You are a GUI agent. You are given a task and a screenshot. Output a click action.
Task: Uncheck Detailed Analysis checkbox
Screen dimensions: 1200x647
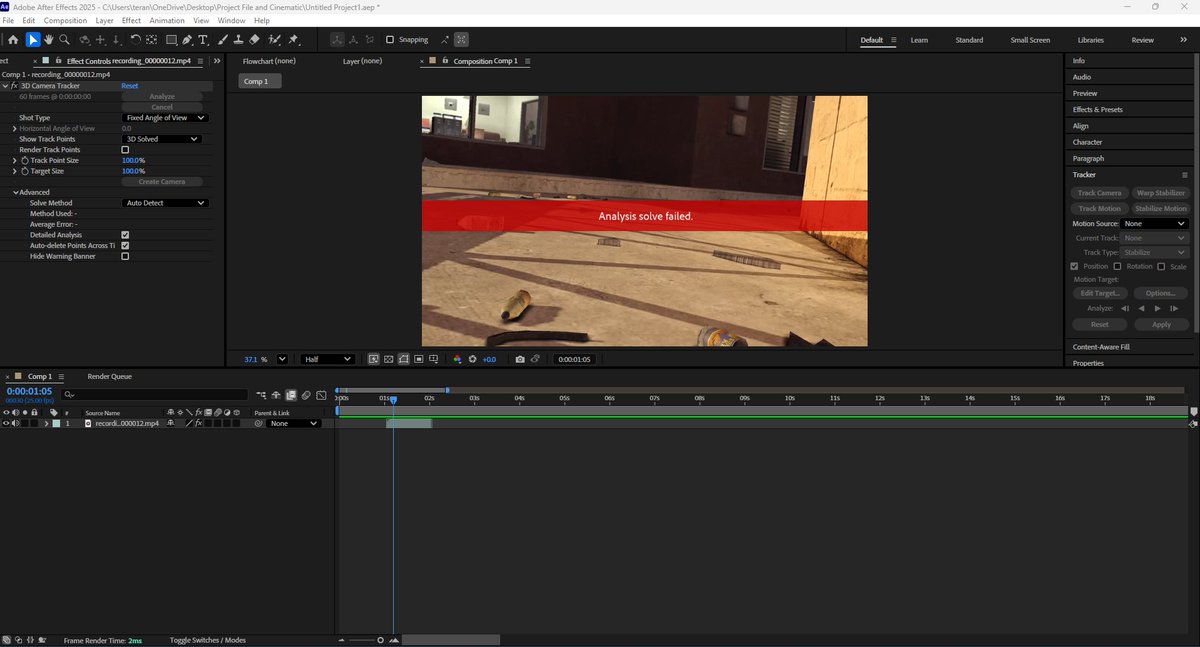125,235
